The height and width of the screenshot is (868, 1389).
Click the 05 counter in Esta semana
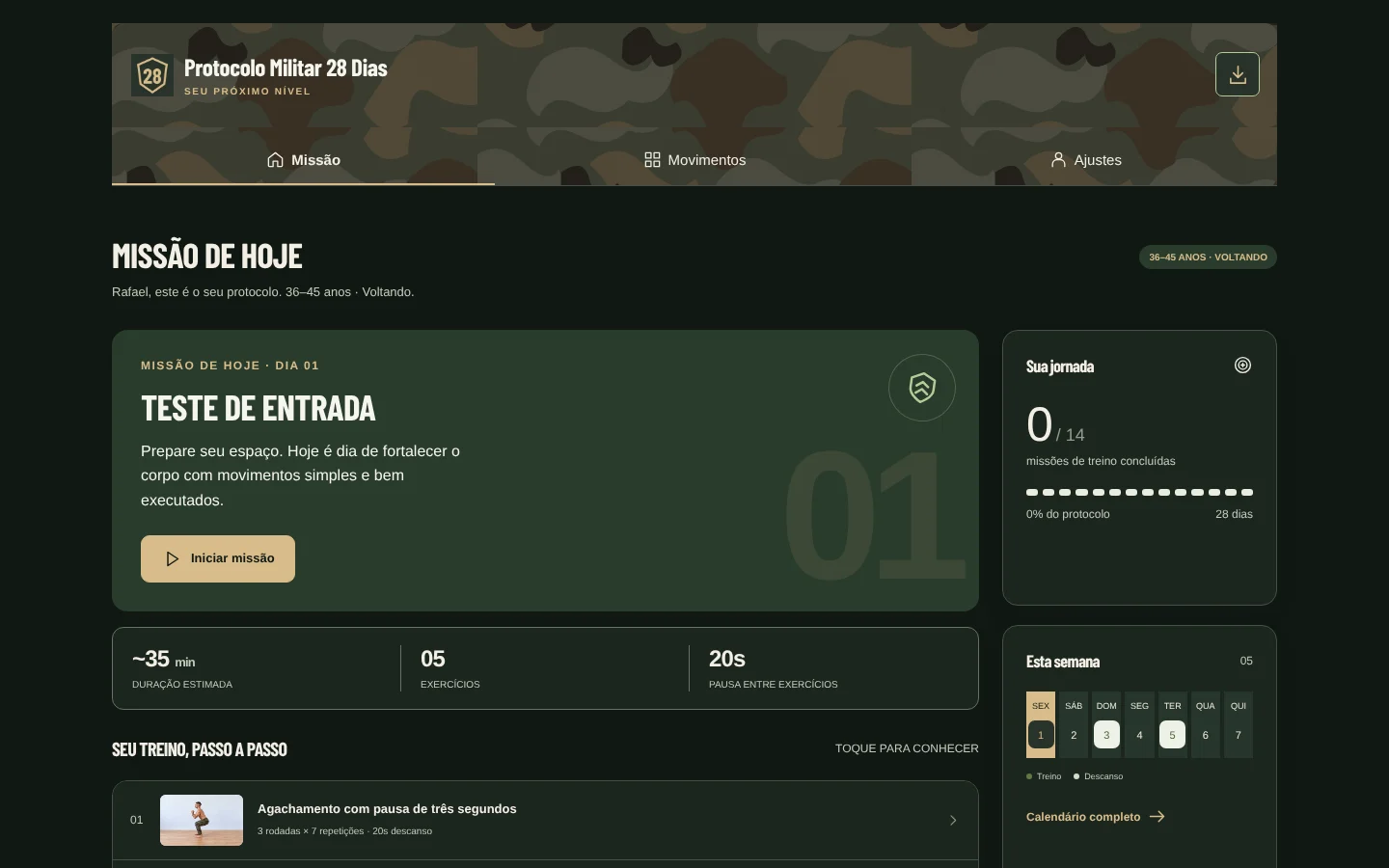[x=1246, y=661]
